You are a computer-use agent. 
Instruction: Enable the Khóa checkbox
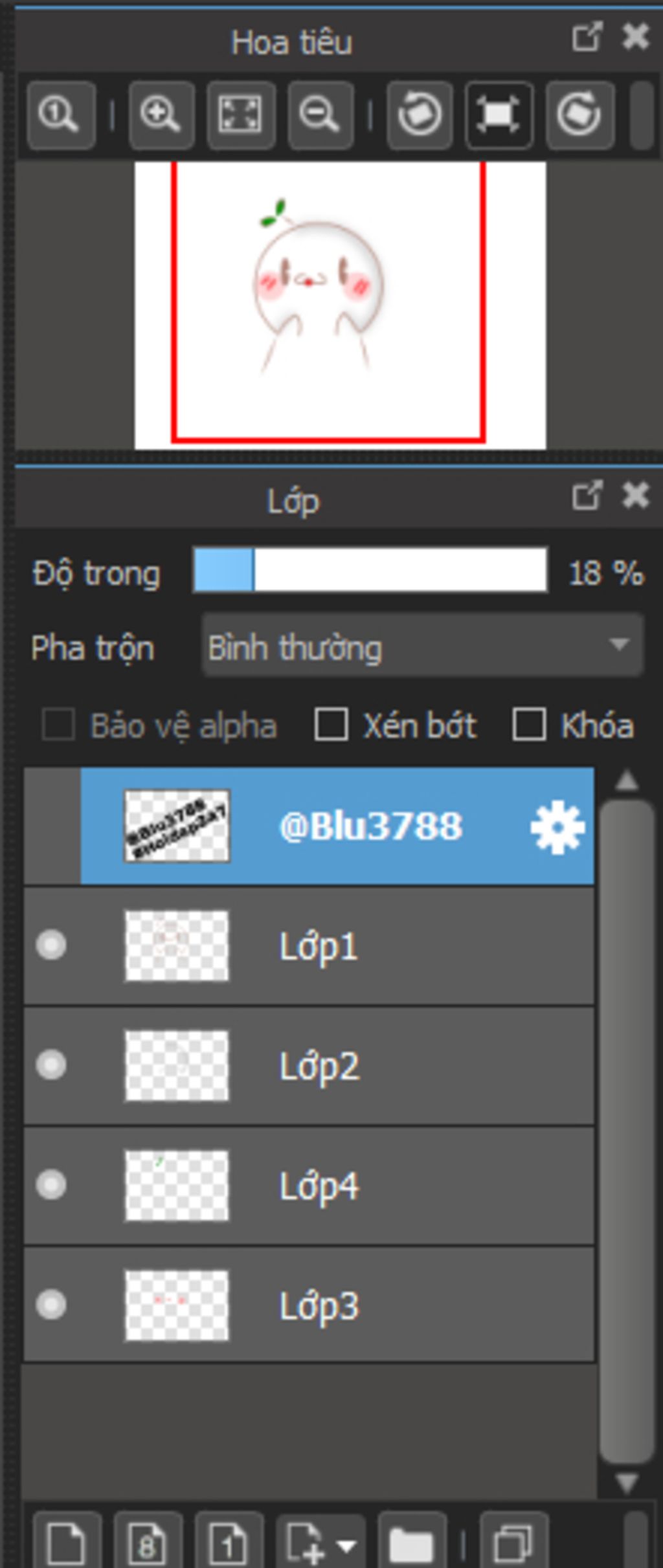(x=528, y=724)
